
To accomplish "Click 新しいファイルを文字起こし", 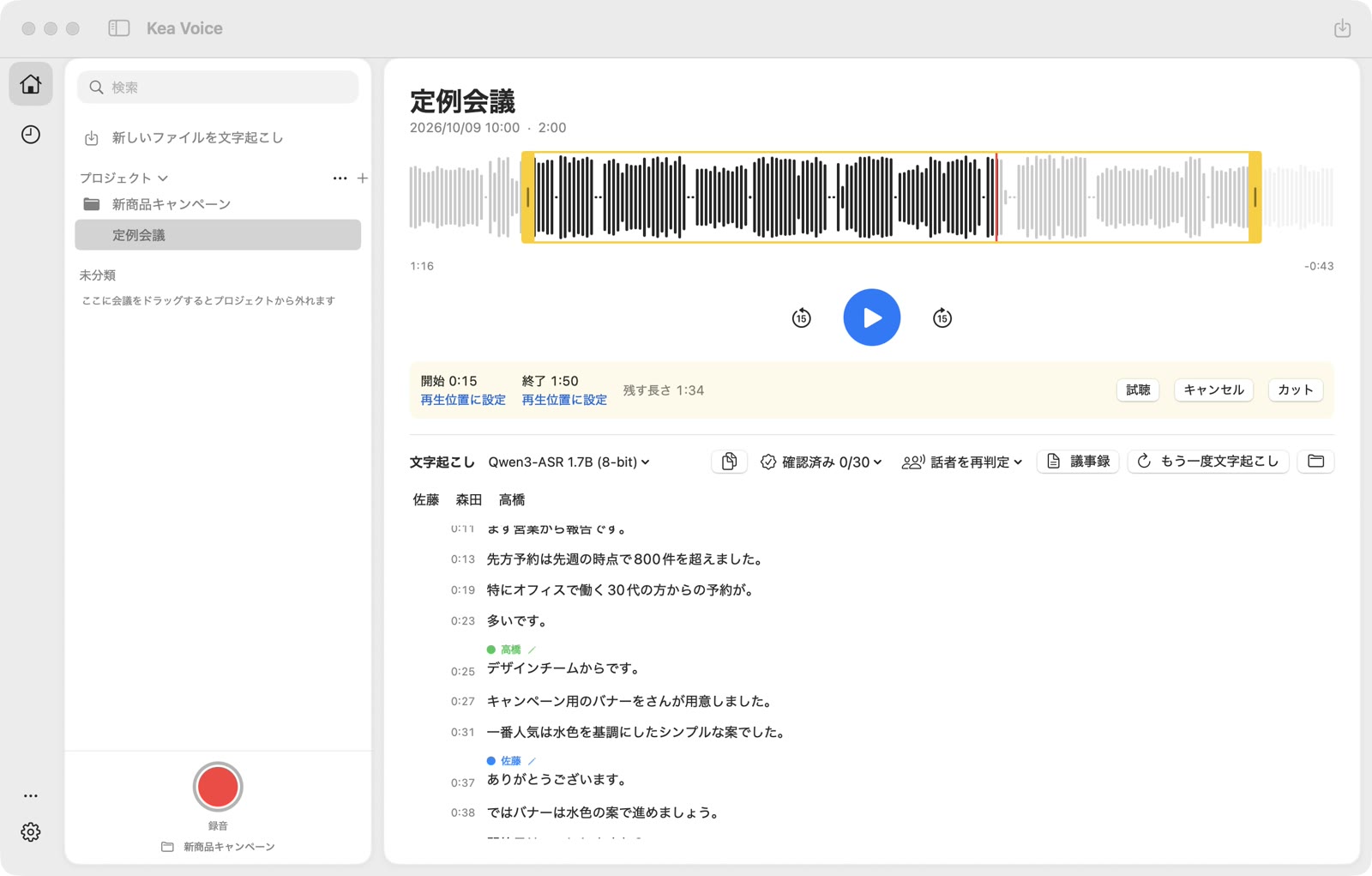I will pyautogui.click(x=196, y=137).
